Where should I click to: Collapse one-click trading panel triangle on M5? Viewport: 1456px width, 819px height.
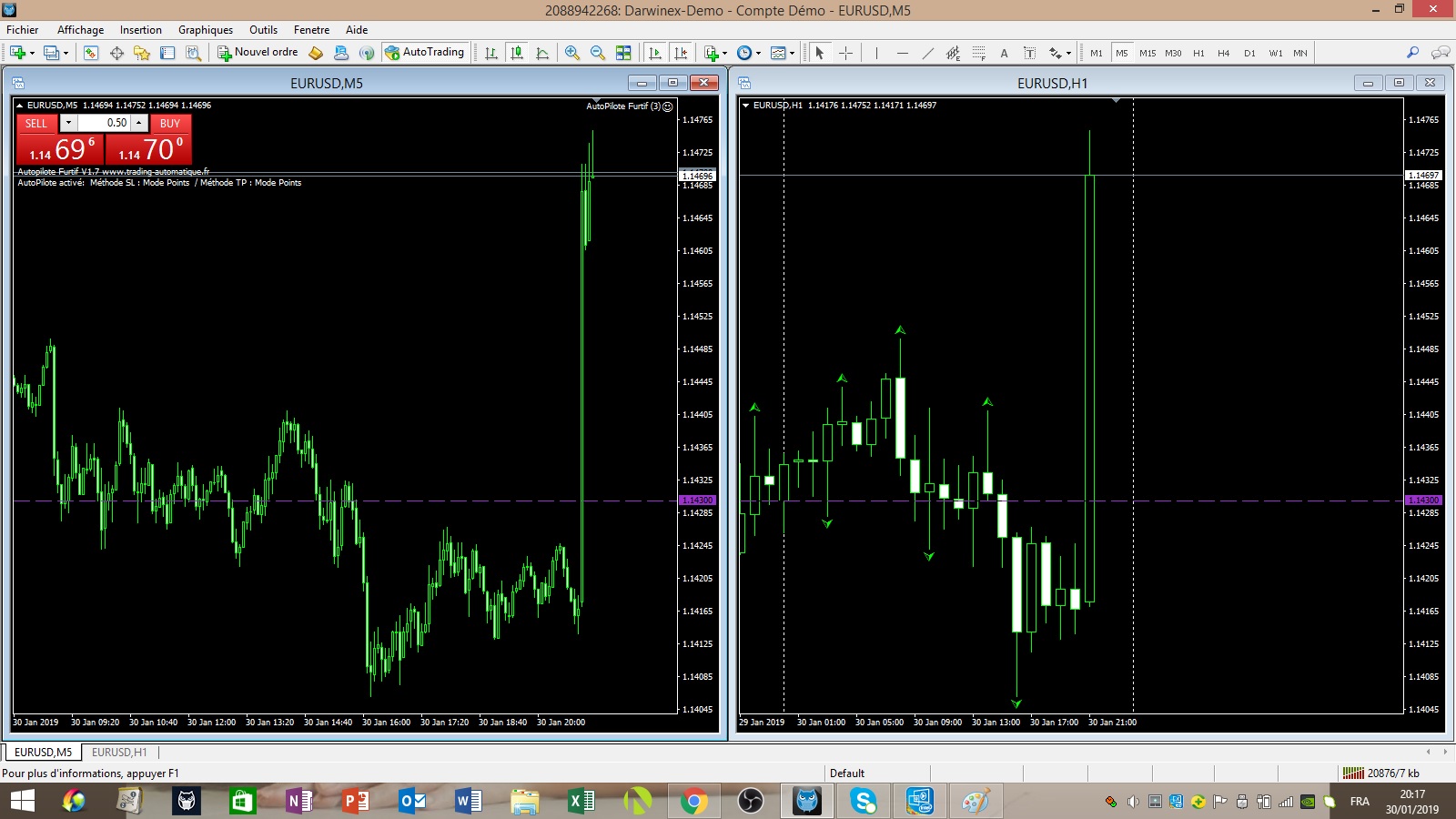[x=20, y=106]
